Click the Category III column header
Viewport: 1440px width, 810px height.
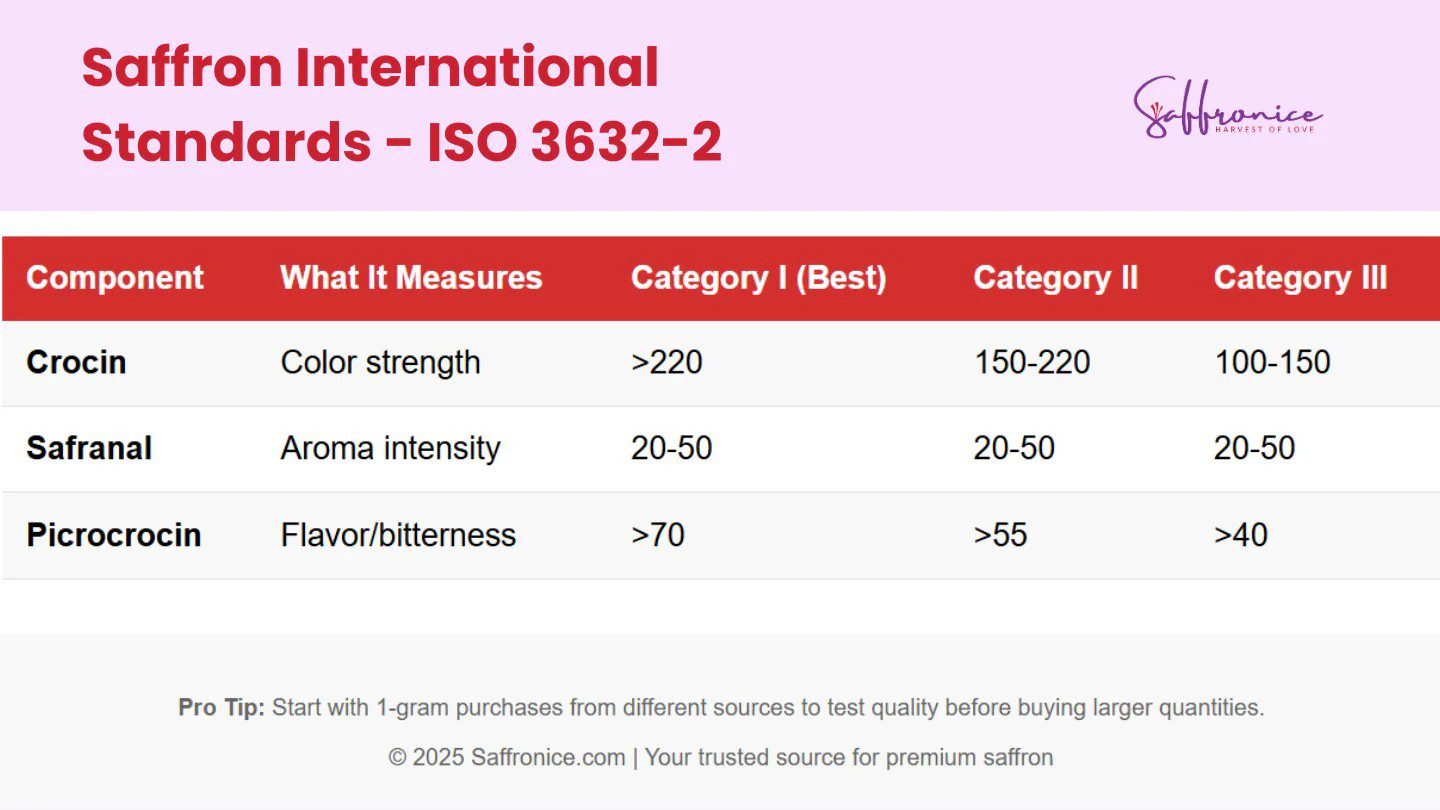pyautogui.click(x=1300, y=278)
